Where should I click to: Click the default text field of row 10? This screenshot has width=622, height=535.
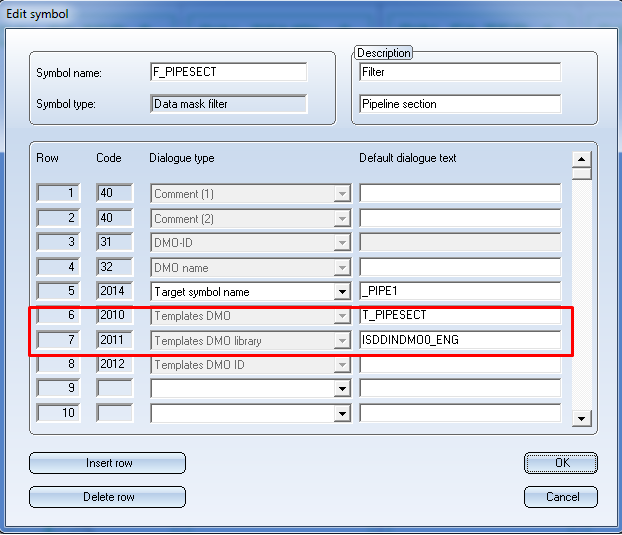pyautogui.click(x=460, y=413)
